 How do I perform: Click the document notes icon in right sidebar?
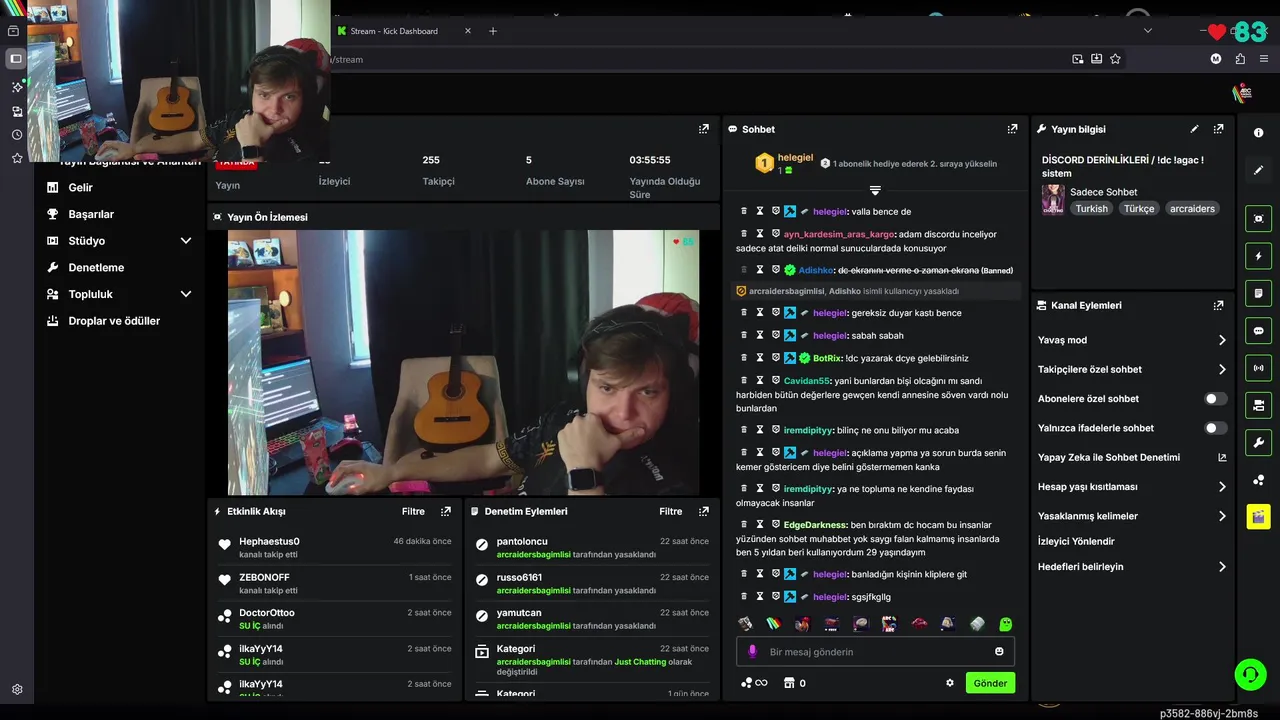tap(1258, 293)
